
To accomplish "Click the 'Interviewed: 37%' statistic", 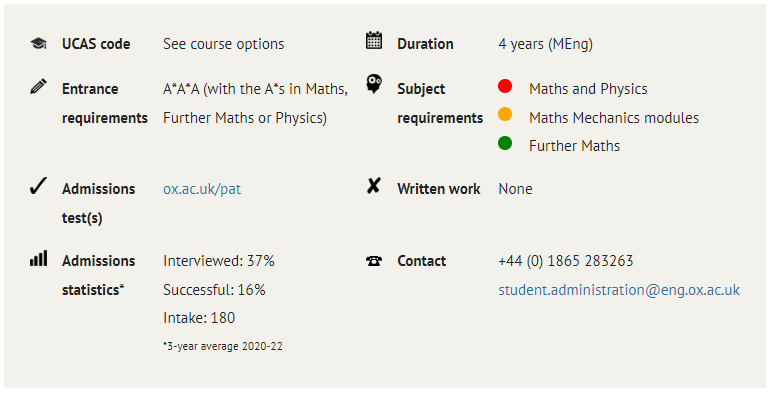I will (219, 261).
